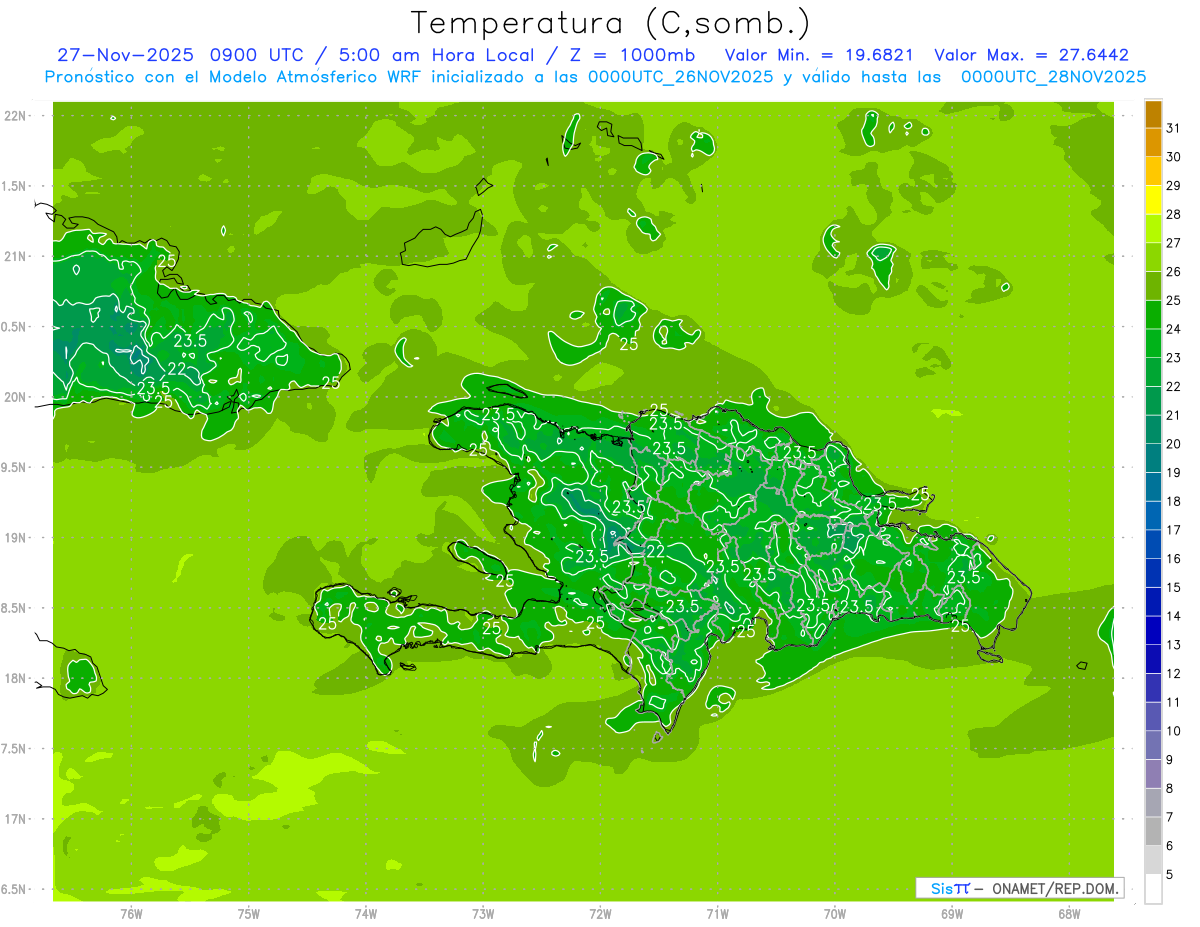Click the 27 label on the color scale
Image resolution: width=1200 pixels, height=927 pixels.
[x=1173, y=243]
